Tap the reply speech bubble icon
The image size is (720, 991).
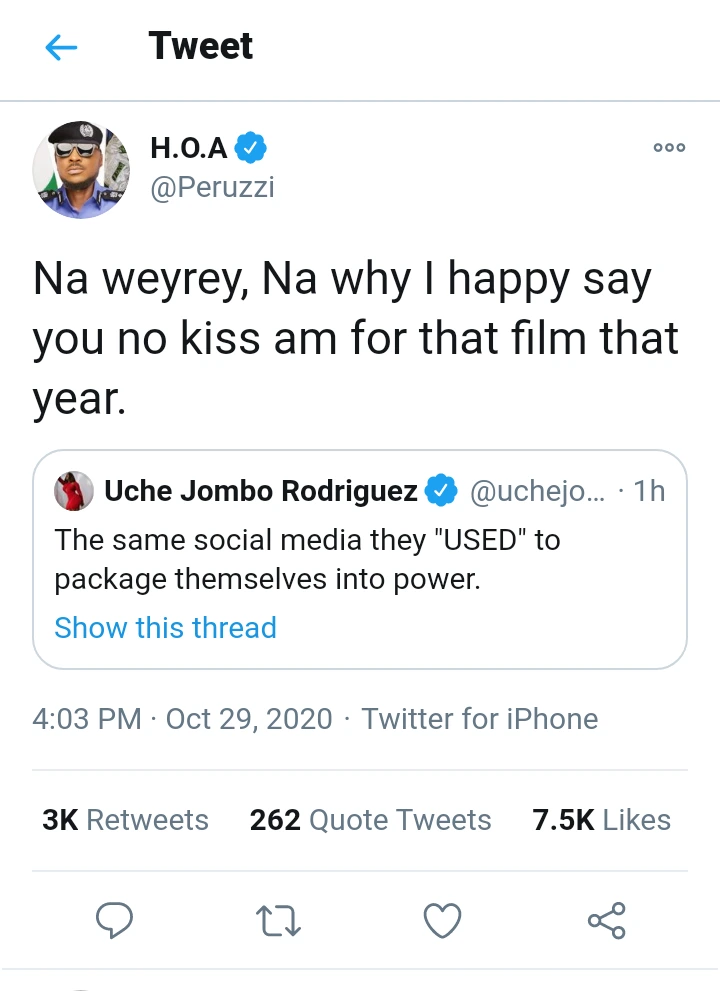115,920
